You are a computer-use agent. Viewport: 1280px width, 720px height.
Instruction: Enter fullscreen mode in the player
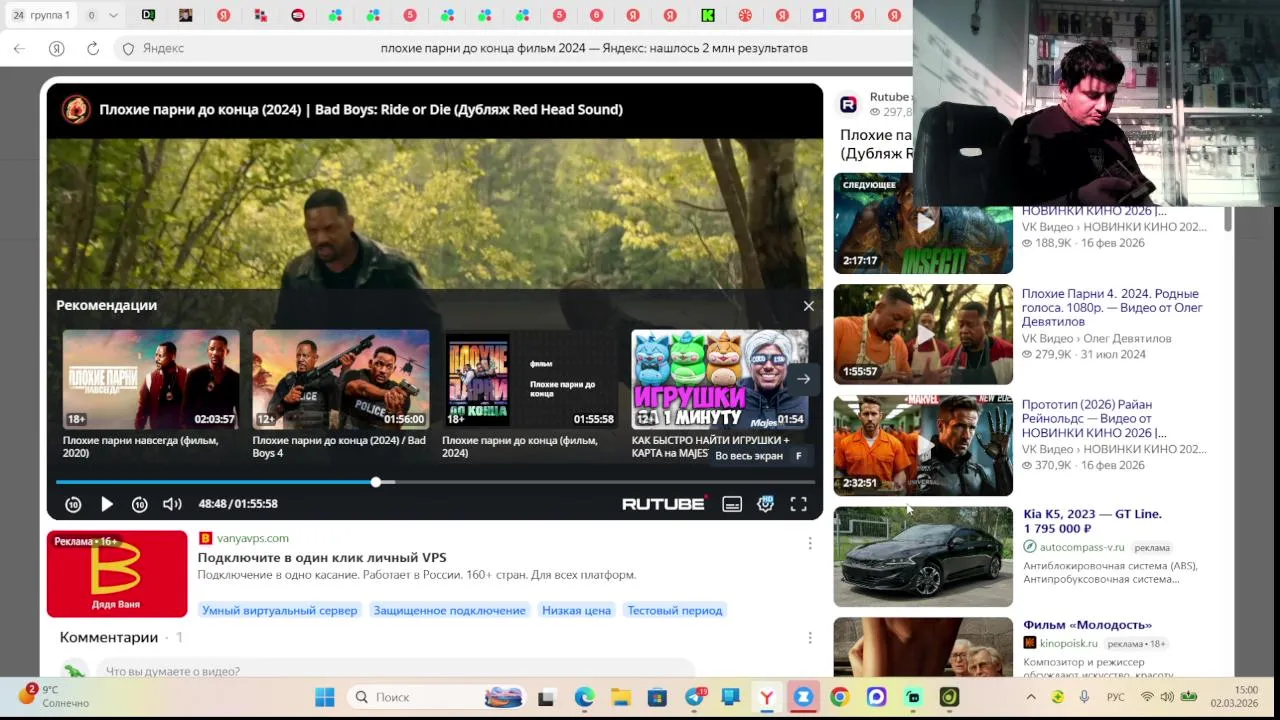click(x=798, y=504)
